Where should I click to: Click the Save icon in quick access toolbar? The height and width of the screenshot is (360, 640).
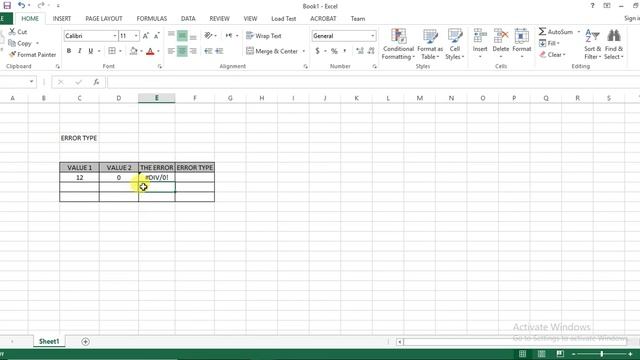7,5
